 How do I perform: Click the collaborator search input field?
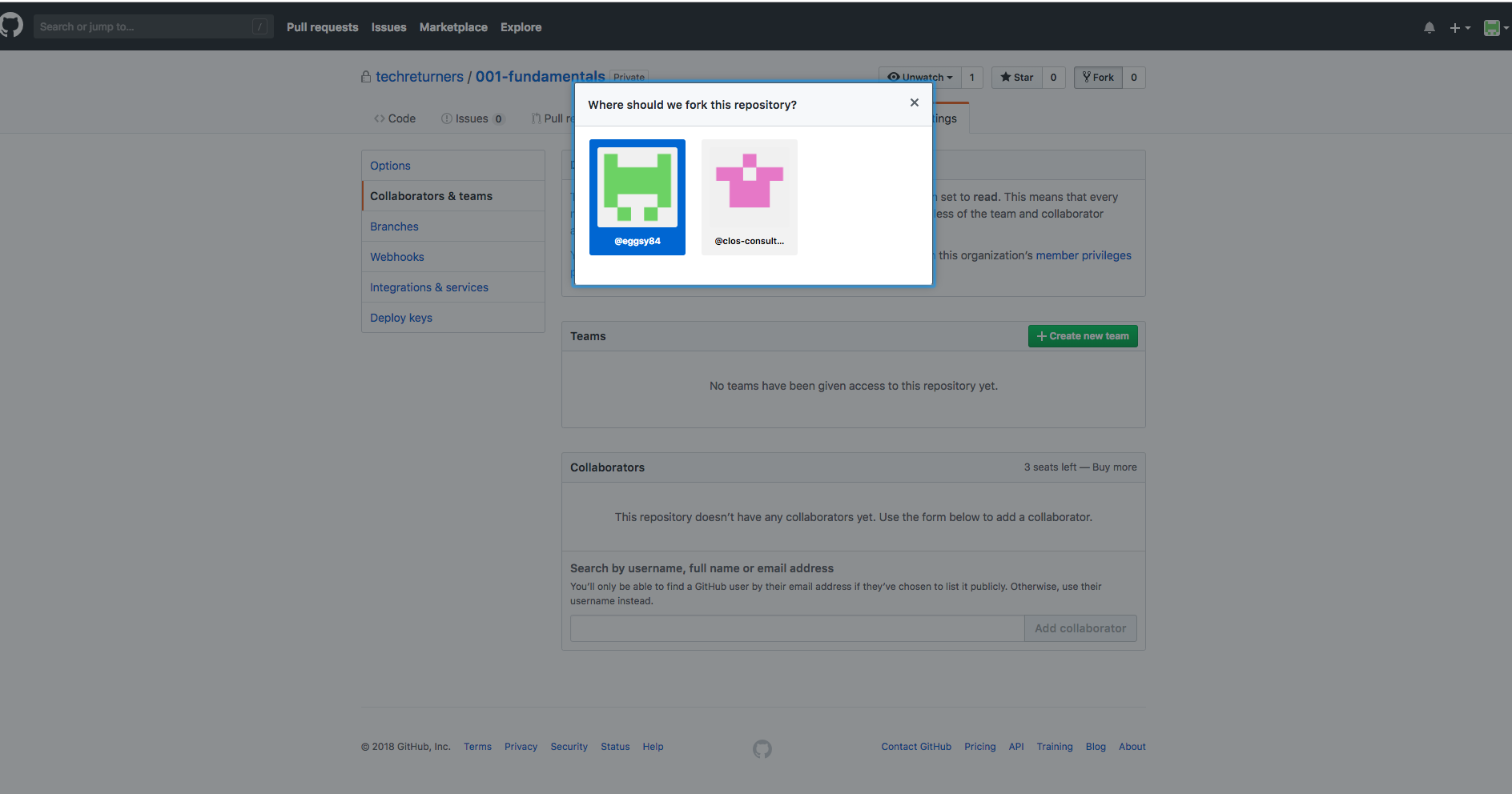(798, 628)
